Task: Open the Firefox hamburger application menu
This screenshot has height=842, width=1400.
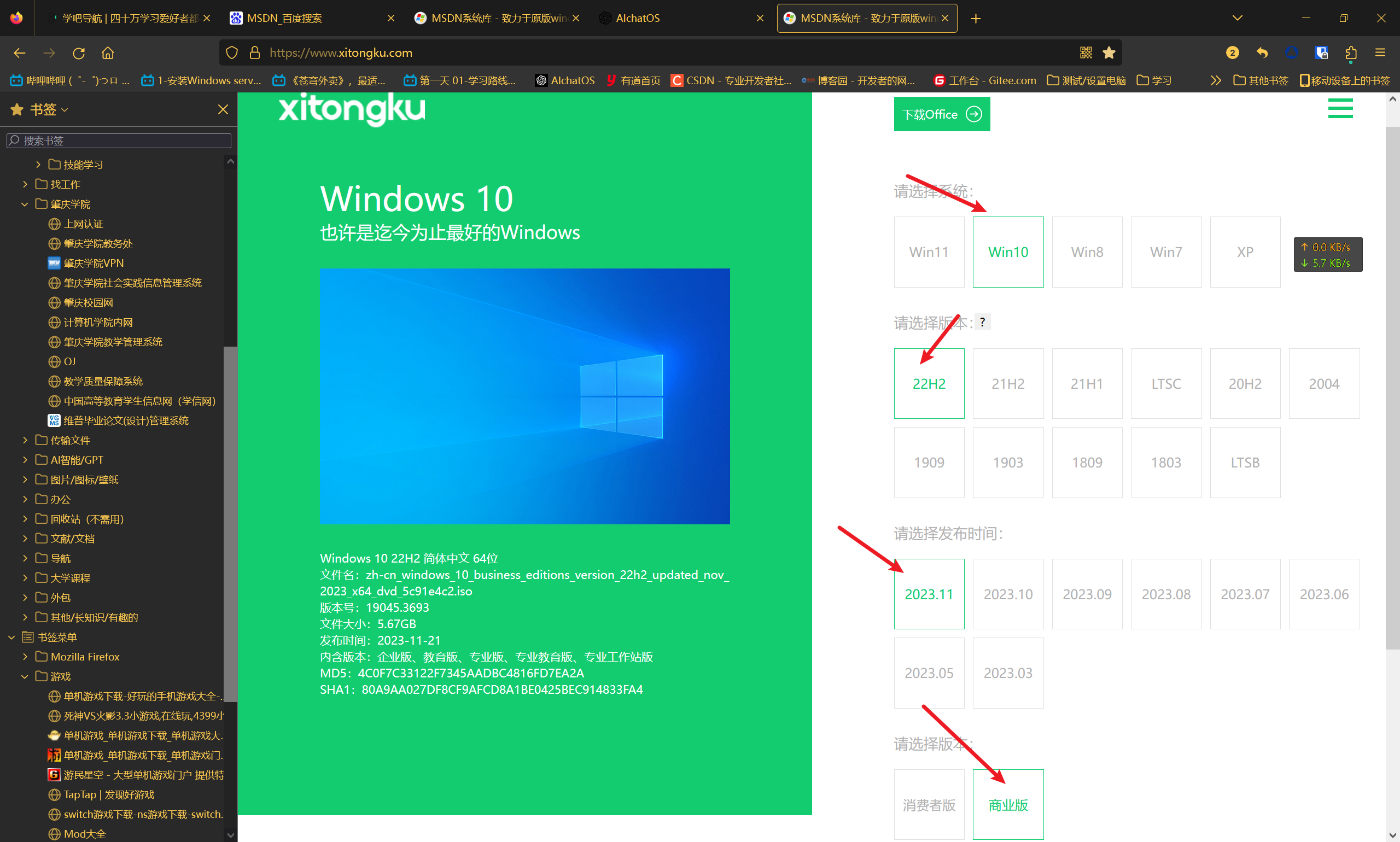Action: pos(1380,53)
